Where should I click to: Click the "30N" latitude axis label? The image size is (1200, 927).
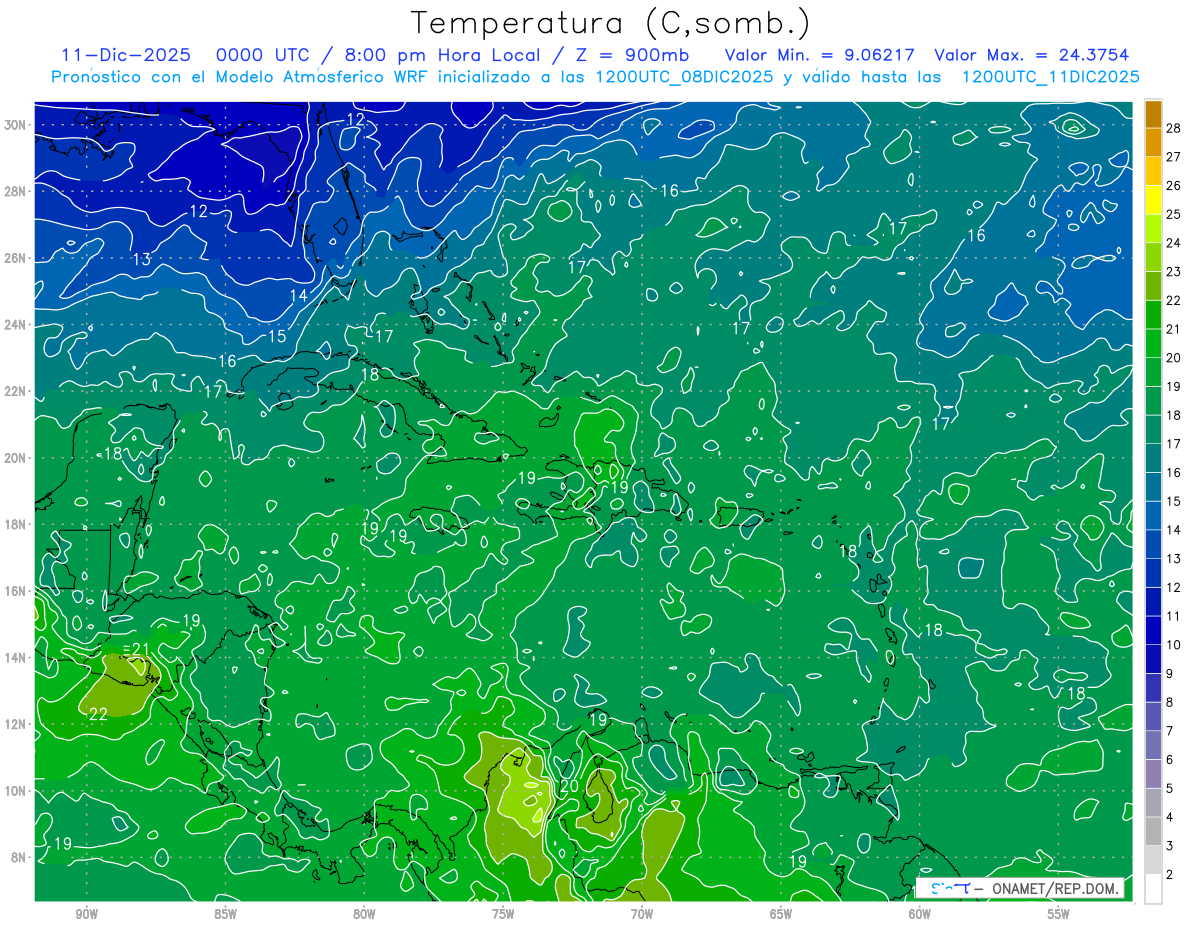(x=17, y=125)
